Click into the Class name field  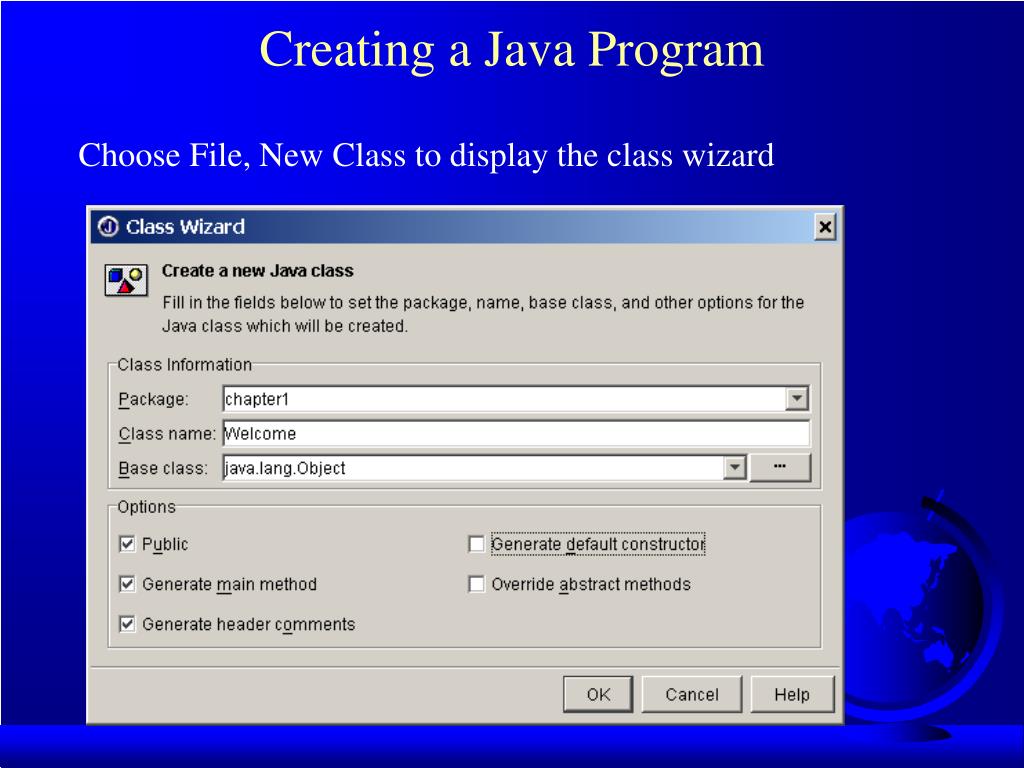(516, 434)
